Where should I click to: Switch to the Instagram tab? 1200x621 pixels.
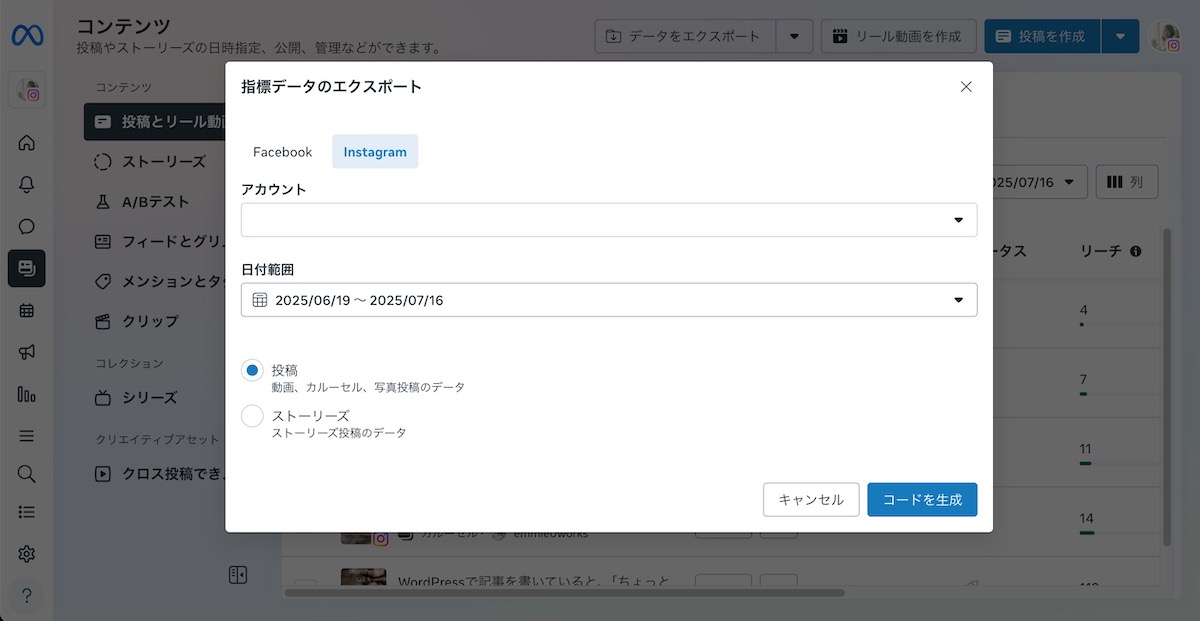[375, 152]
